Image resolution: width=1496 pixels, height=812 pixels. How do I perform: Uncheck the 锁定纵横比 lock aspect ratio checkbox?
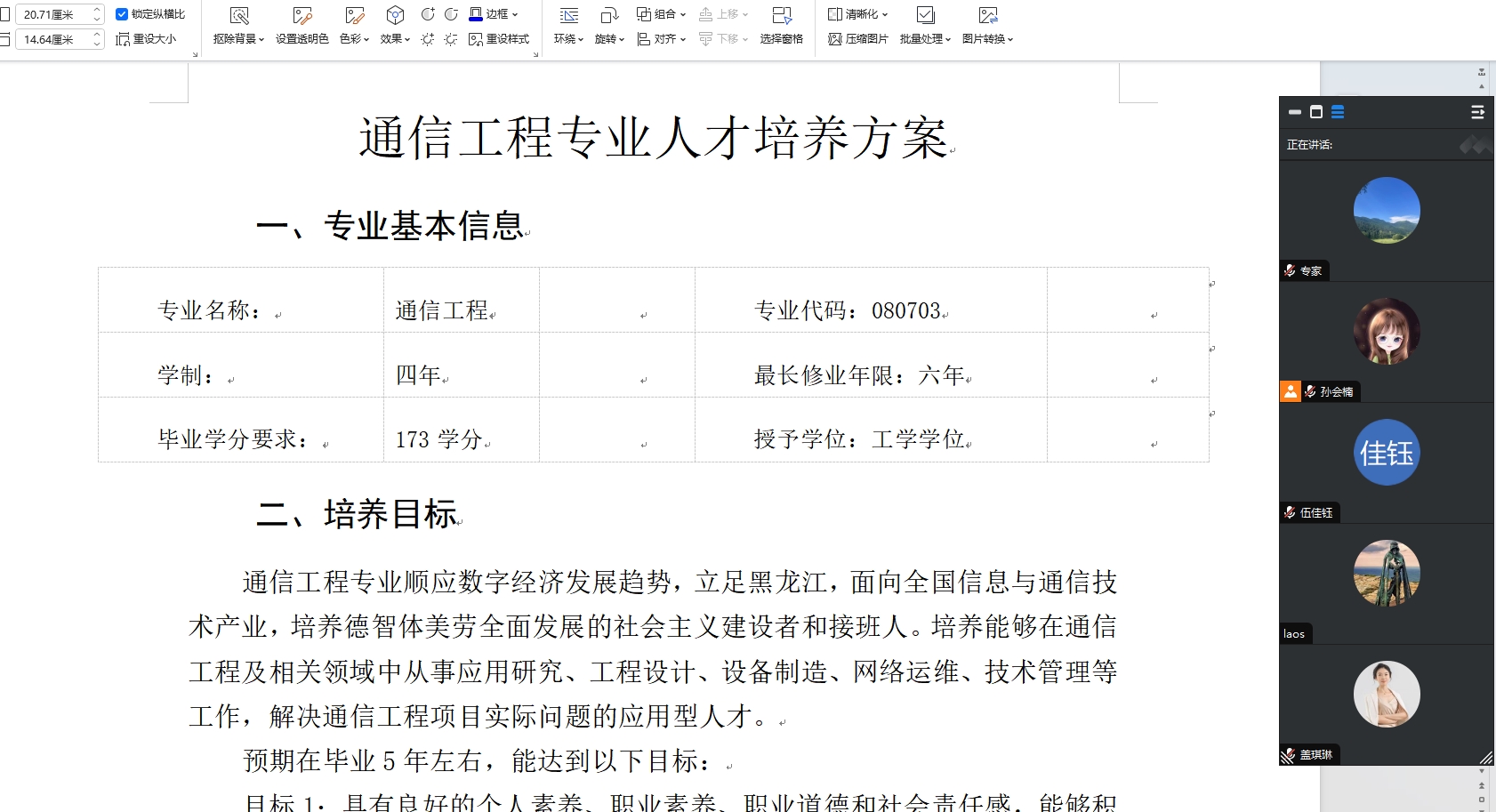(122, 14)
